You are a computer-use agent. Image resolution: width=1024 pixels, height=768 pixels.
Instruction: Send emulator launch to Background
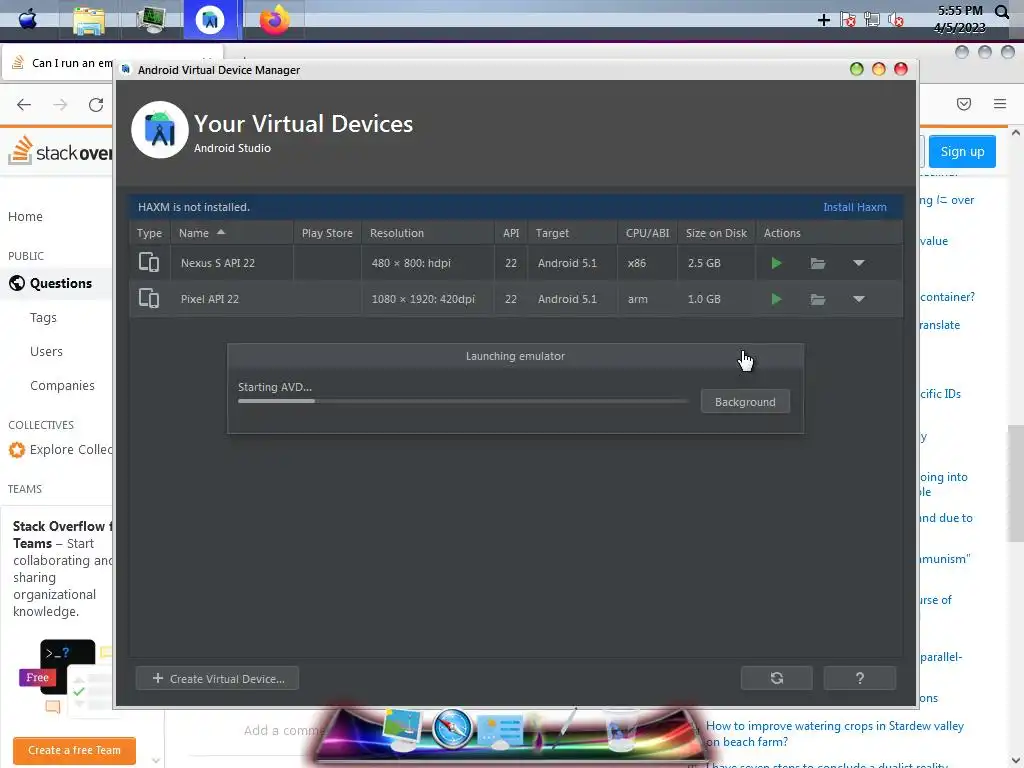pos(745,402)
